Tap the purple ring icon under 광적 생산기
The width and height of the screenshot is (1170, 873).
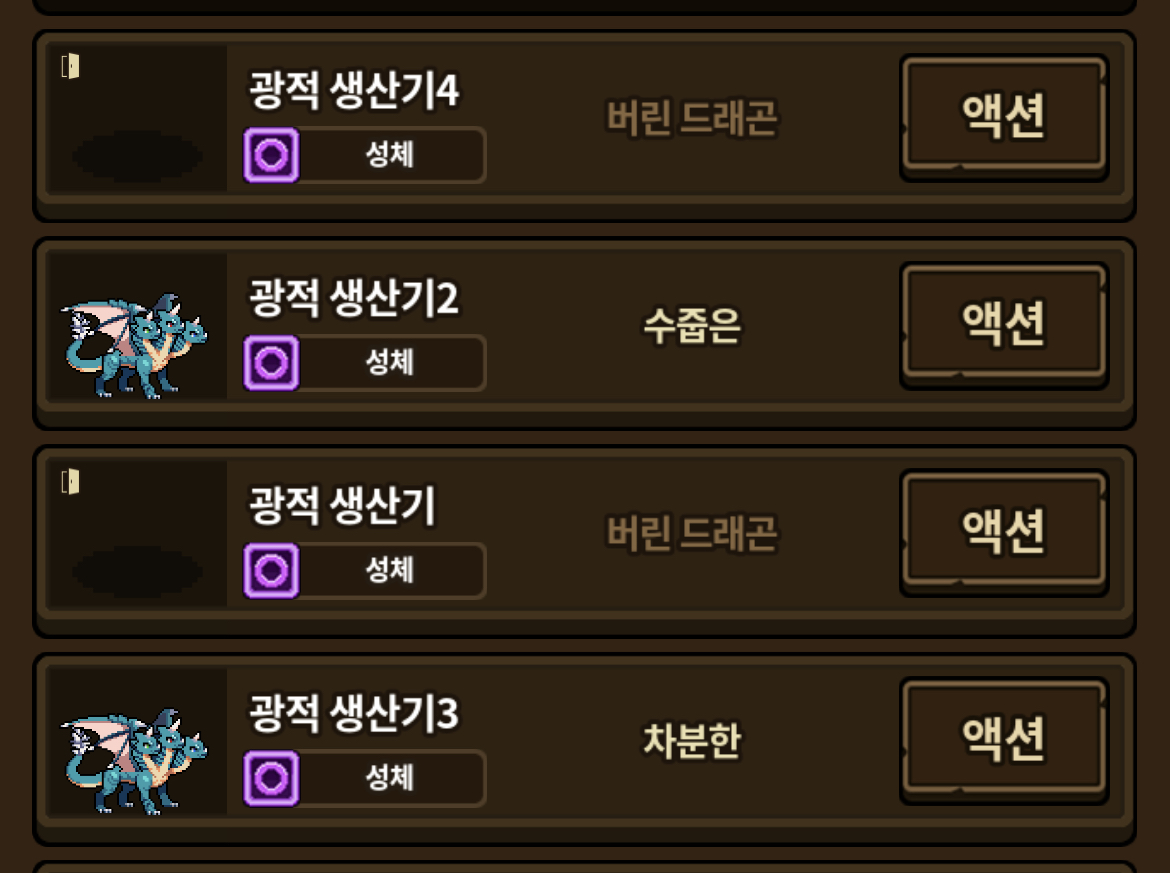point(271,571)
